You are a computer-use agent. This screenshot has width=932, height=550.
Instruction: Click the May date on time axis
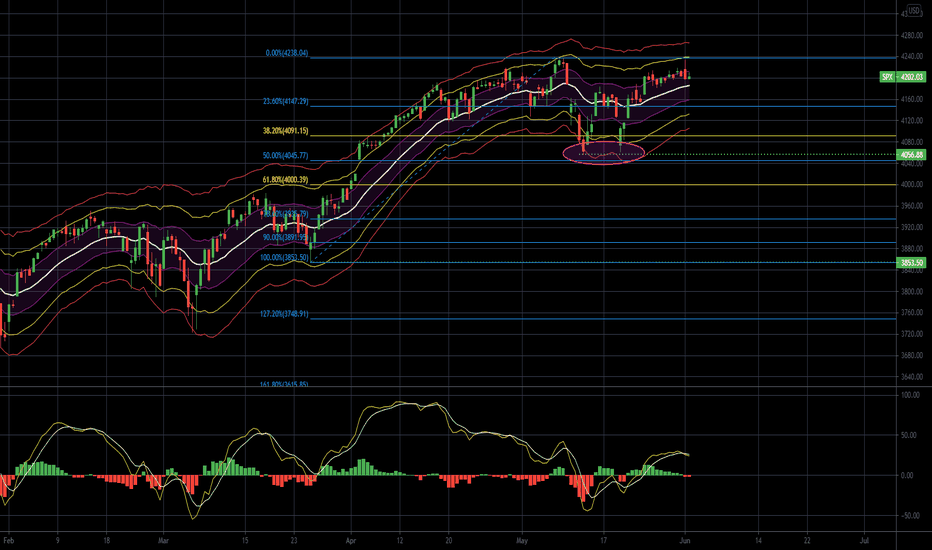pos(522,541)
